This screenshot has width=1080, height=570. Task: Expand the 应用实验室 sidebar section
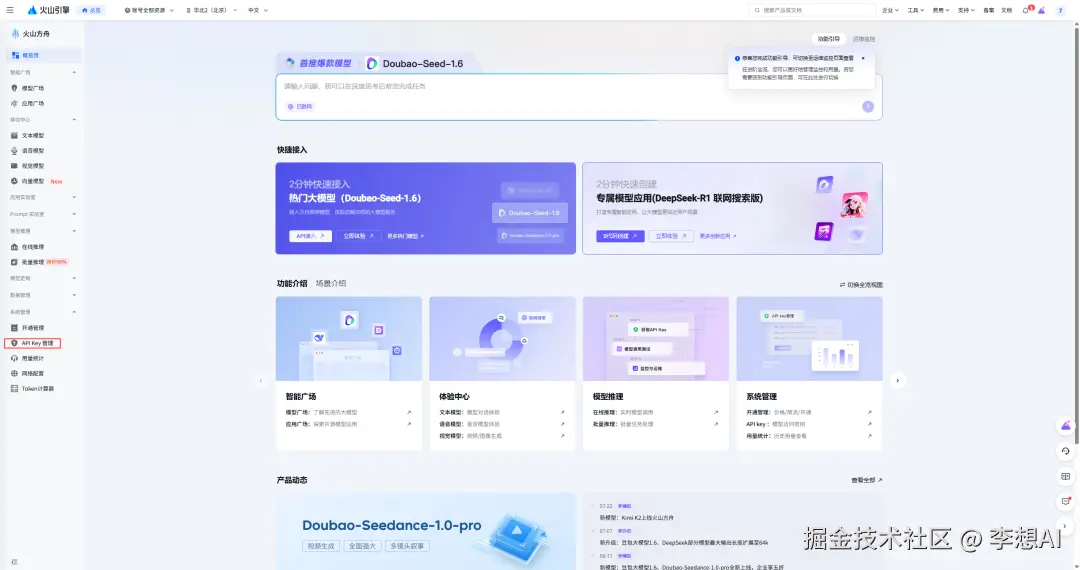pos(74,198)
